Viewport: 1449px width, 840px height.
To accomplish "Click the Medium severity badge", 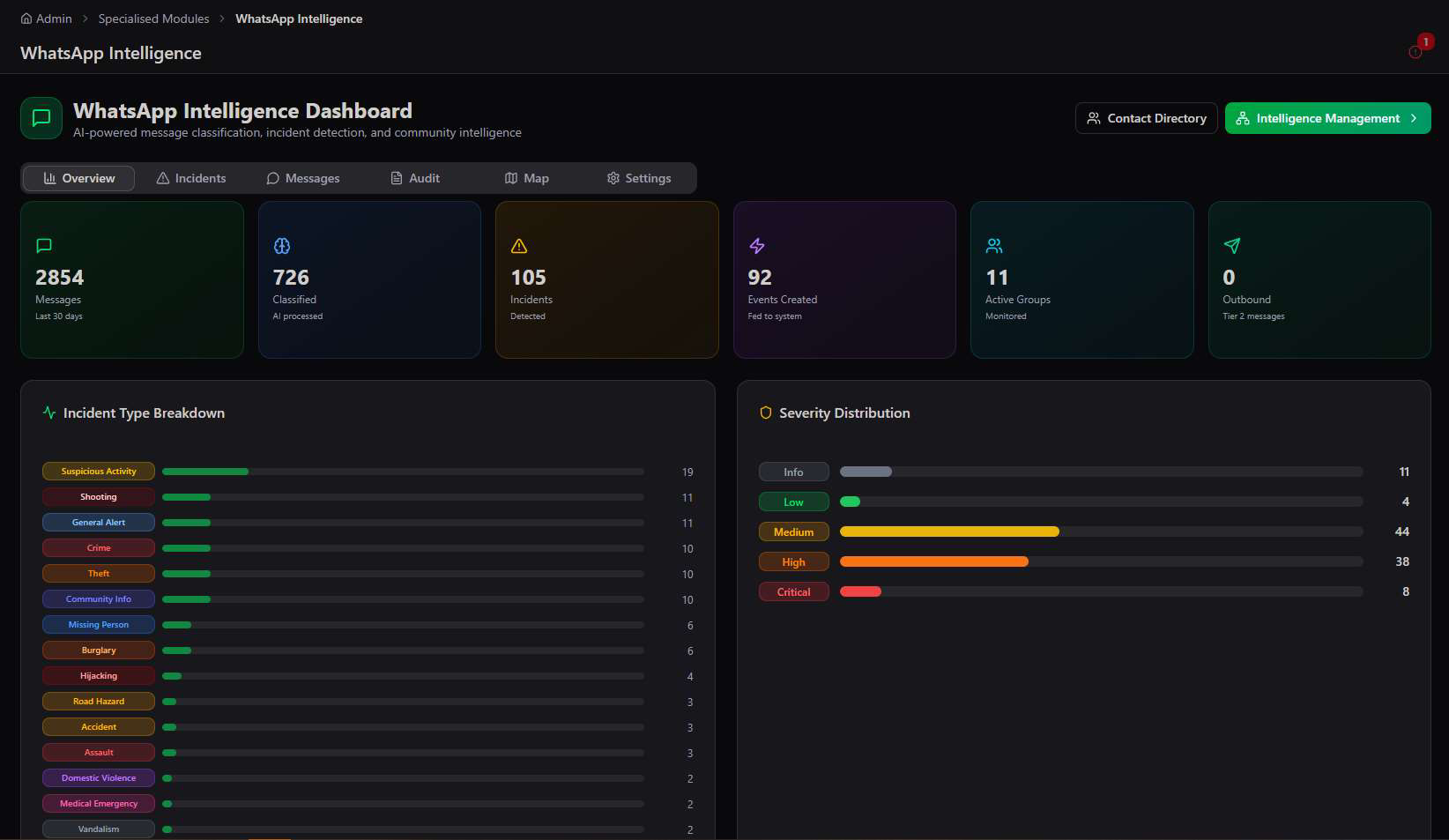I will [x=794, y=532].
